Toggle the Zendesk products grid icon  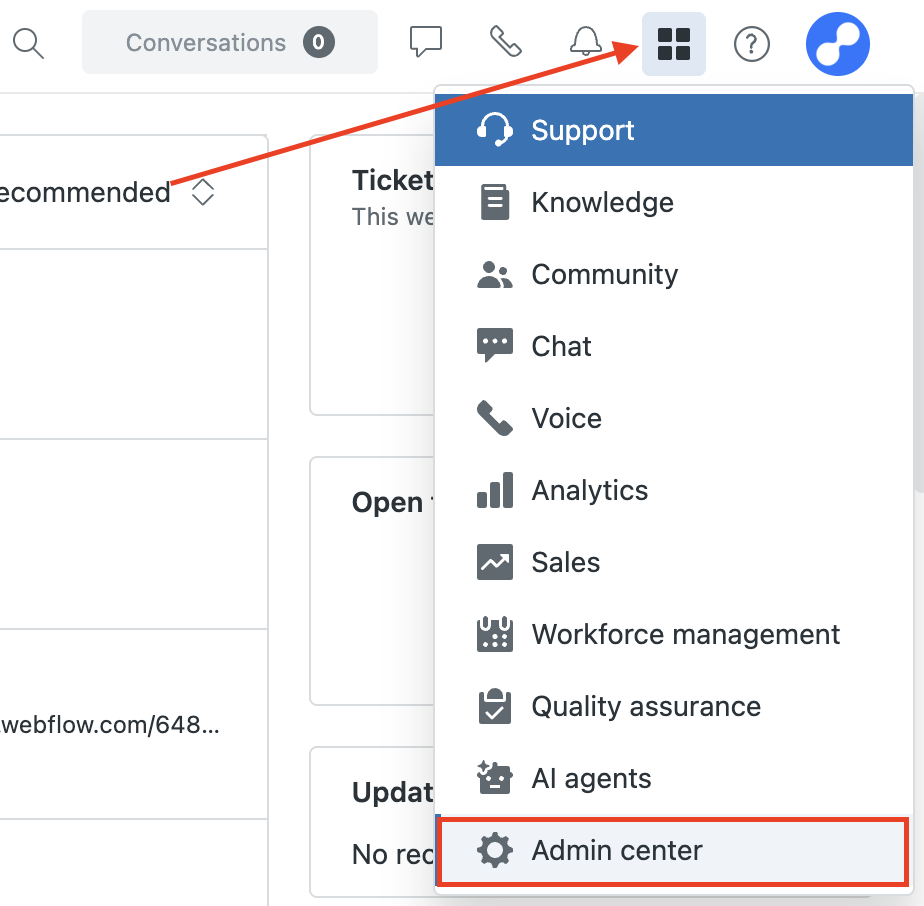[x=674, y=44]
